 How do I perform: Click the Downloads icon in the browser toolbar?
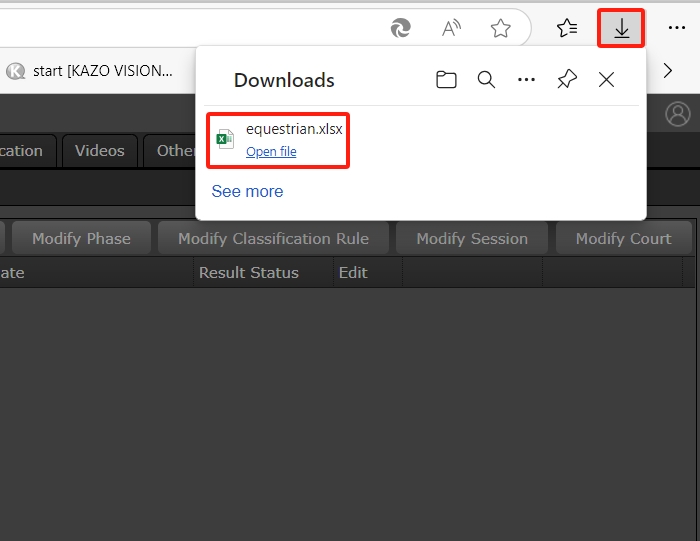coord(621,28)
